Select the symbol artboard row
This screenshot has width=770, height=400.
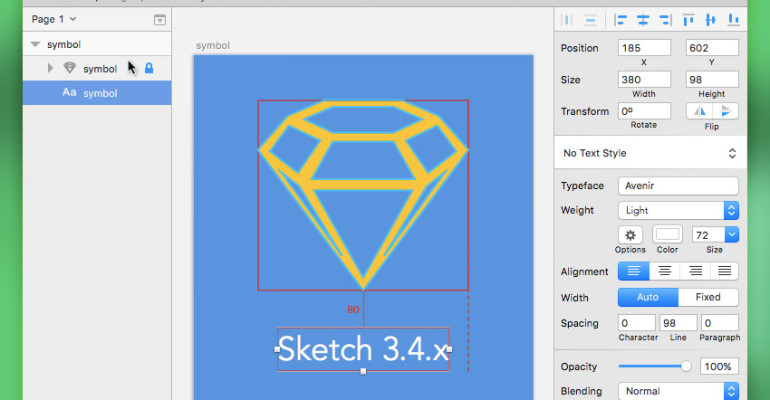click(x=97, y=44)
